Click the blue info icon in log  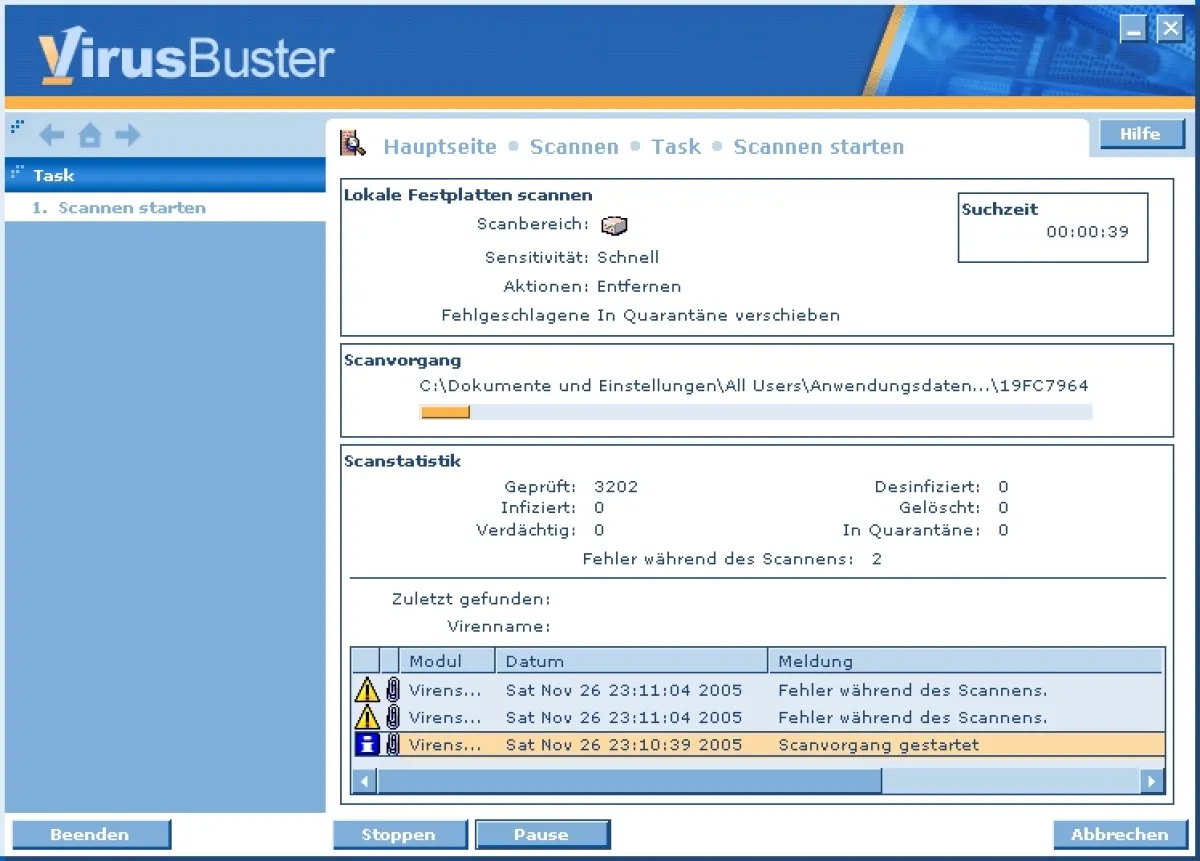(367, 744)
